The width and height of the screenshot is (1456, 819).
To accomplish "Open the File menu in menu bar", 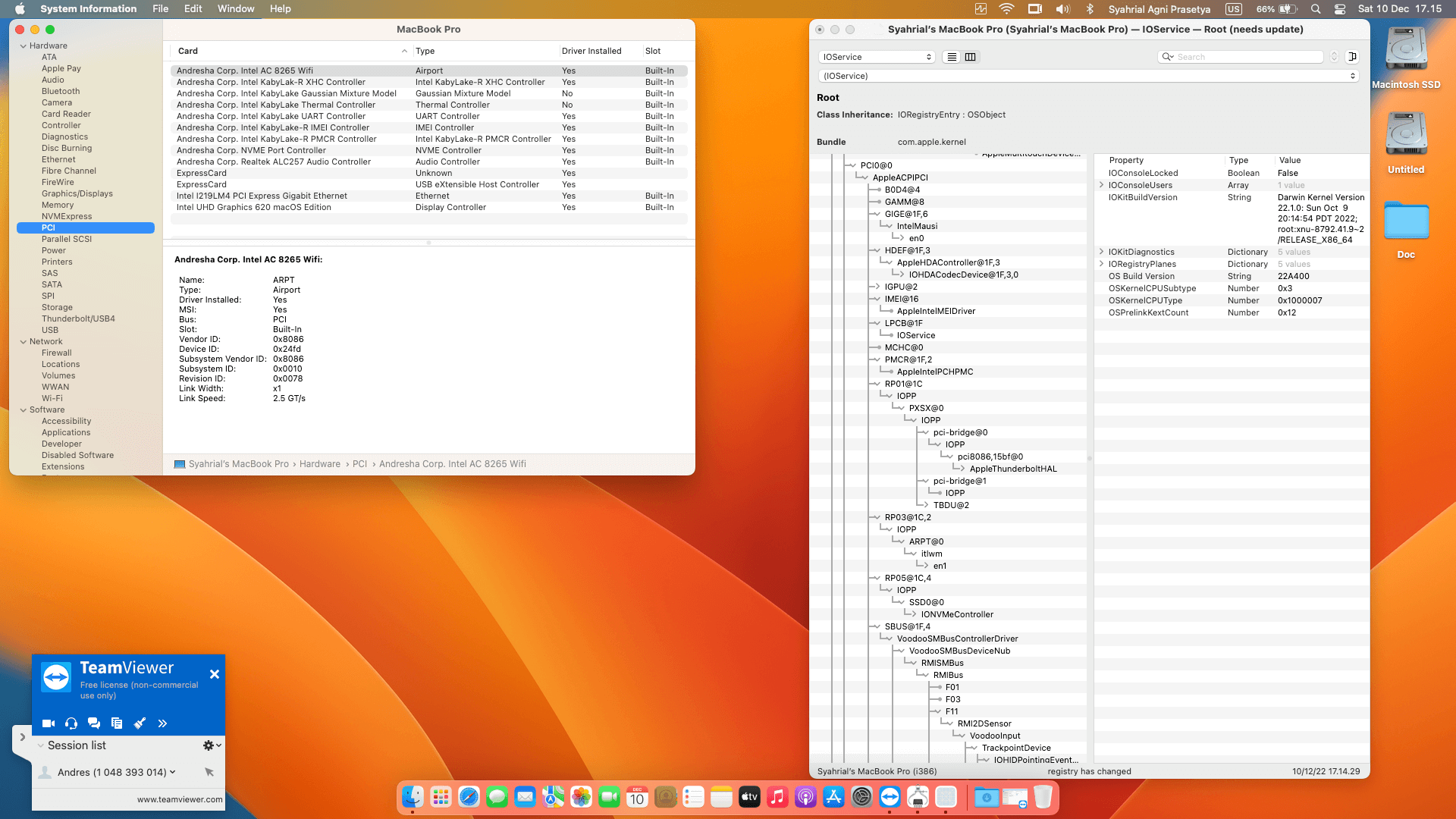I will [160, 9].
